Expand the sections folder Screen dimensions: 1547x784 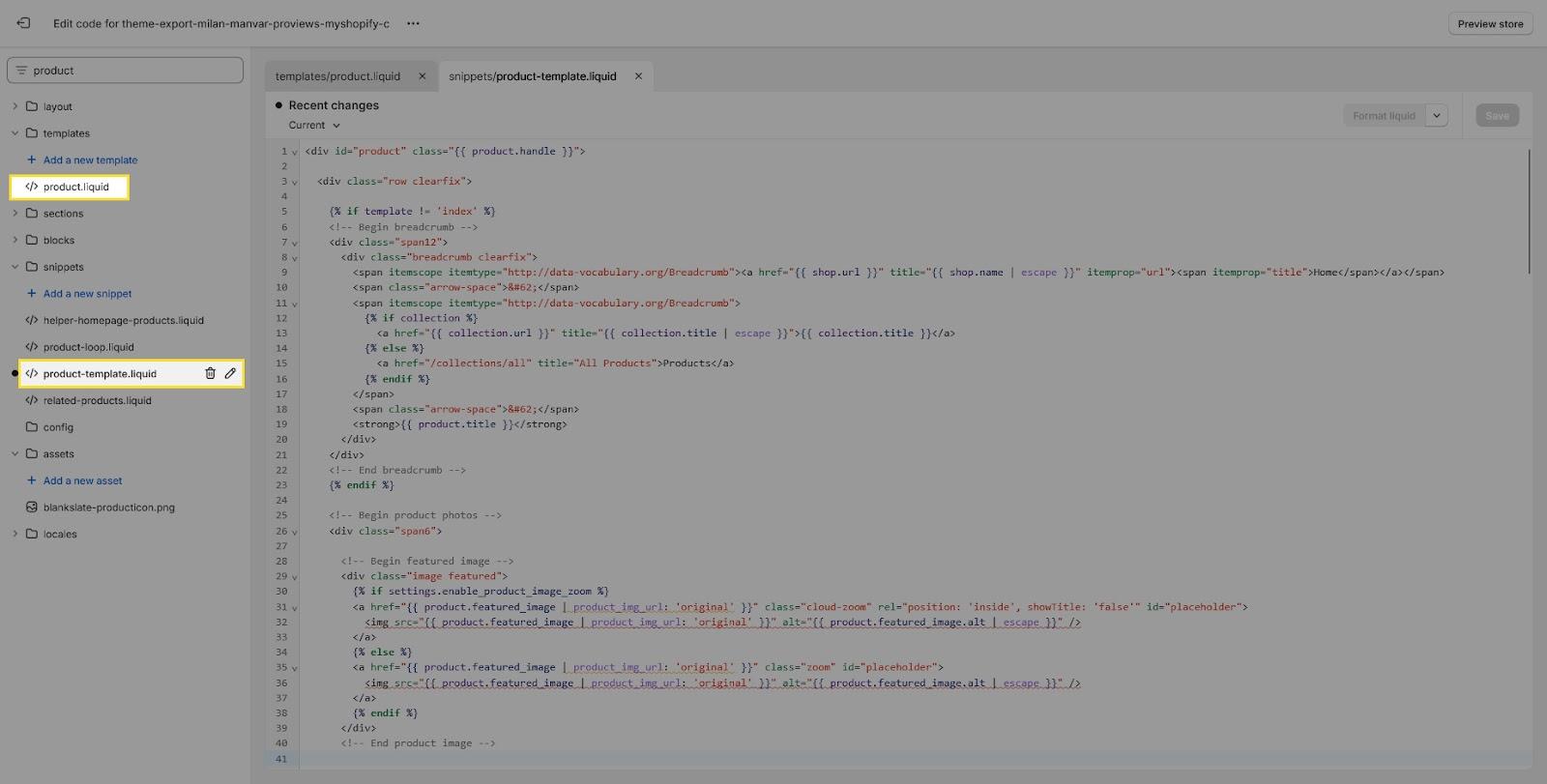point(15,214)
